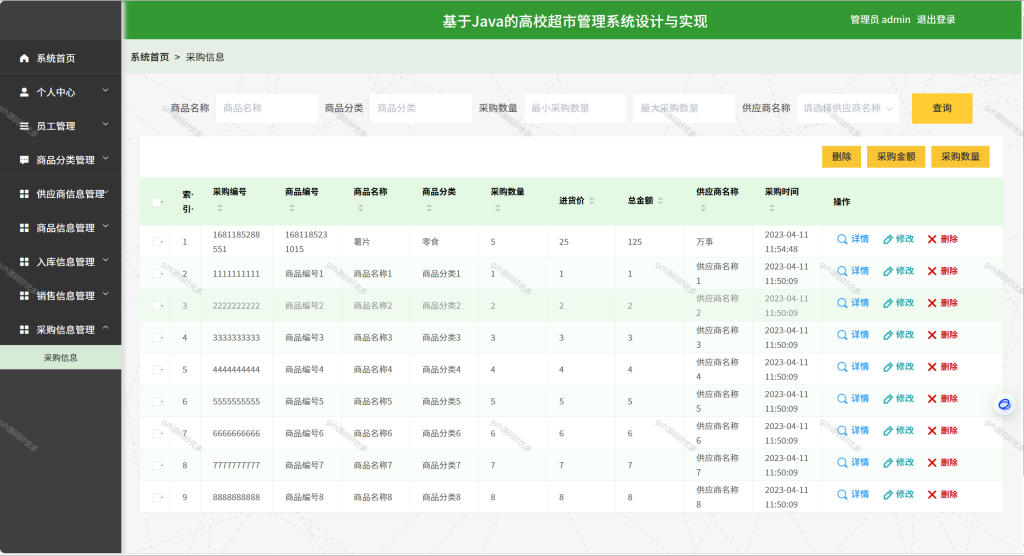Focus the 最小采购数量 input field

[x=575, y=108]
